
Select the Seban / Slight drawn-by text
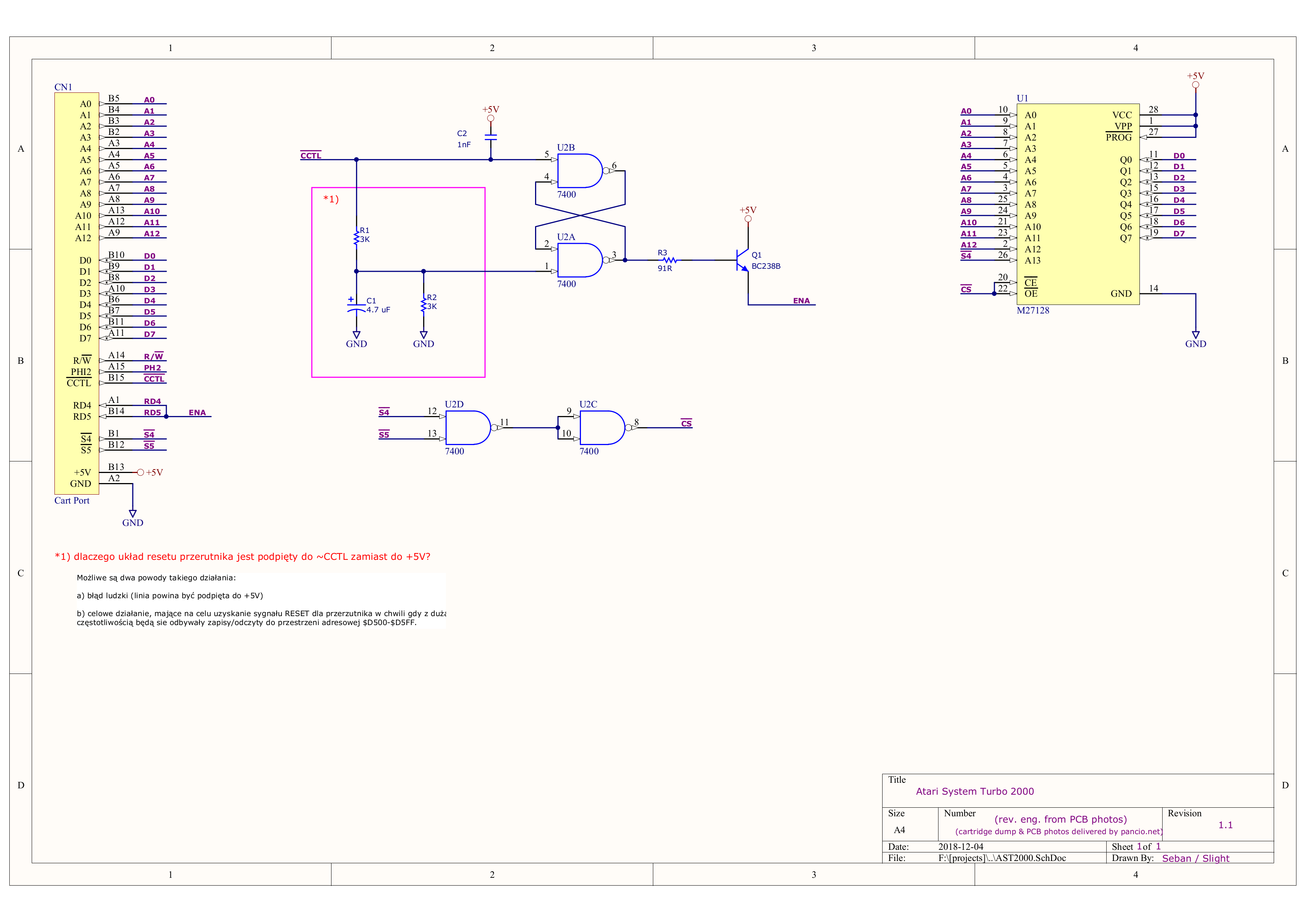pos(1195,858)
